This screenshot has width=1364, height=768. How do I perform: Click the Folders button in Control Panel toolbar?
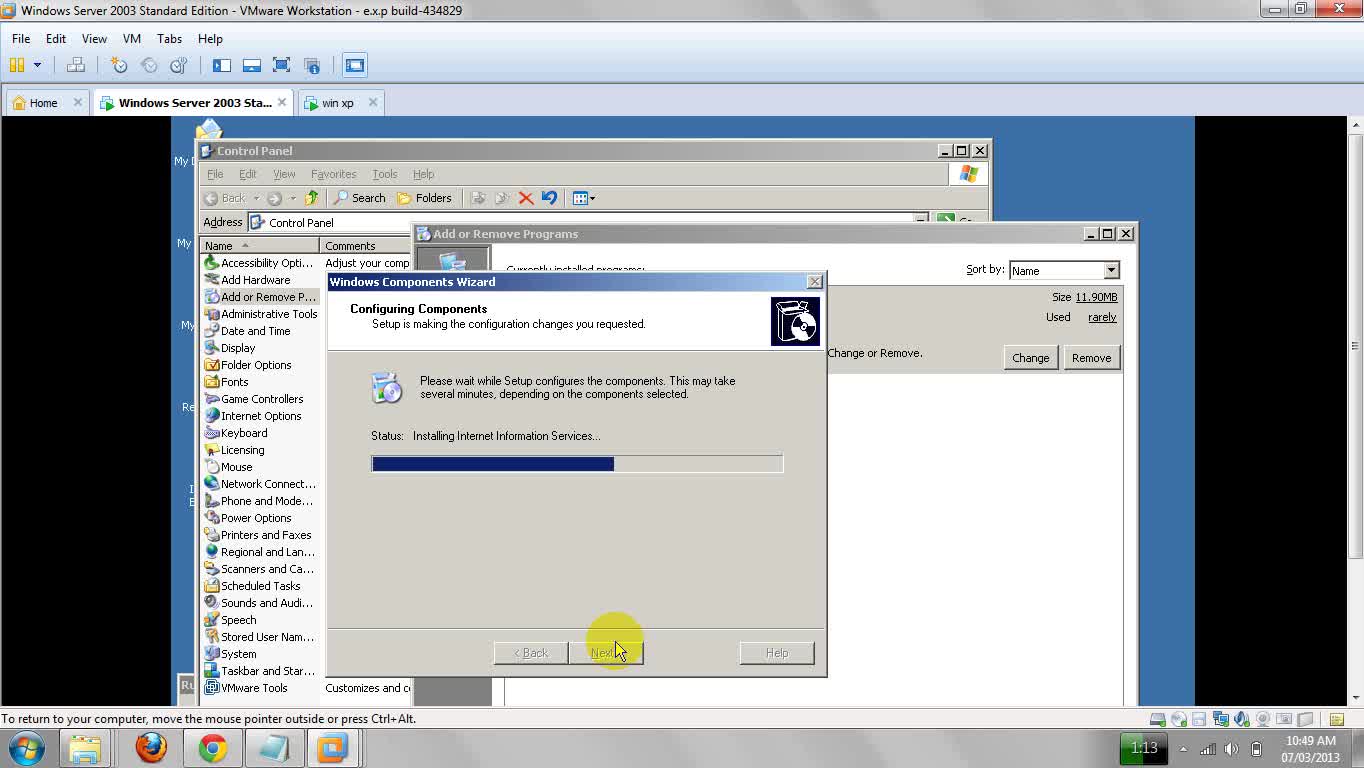pos(424,198)
